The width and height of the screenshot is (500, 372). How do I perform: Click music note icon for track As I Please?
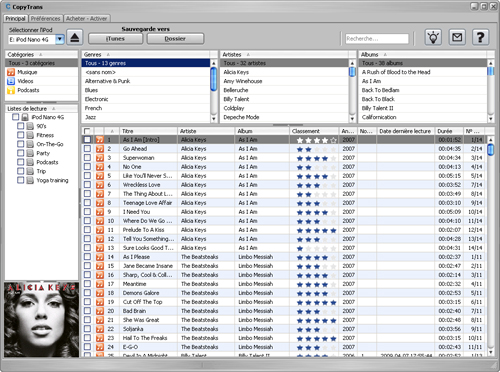(x=100, y=257)
